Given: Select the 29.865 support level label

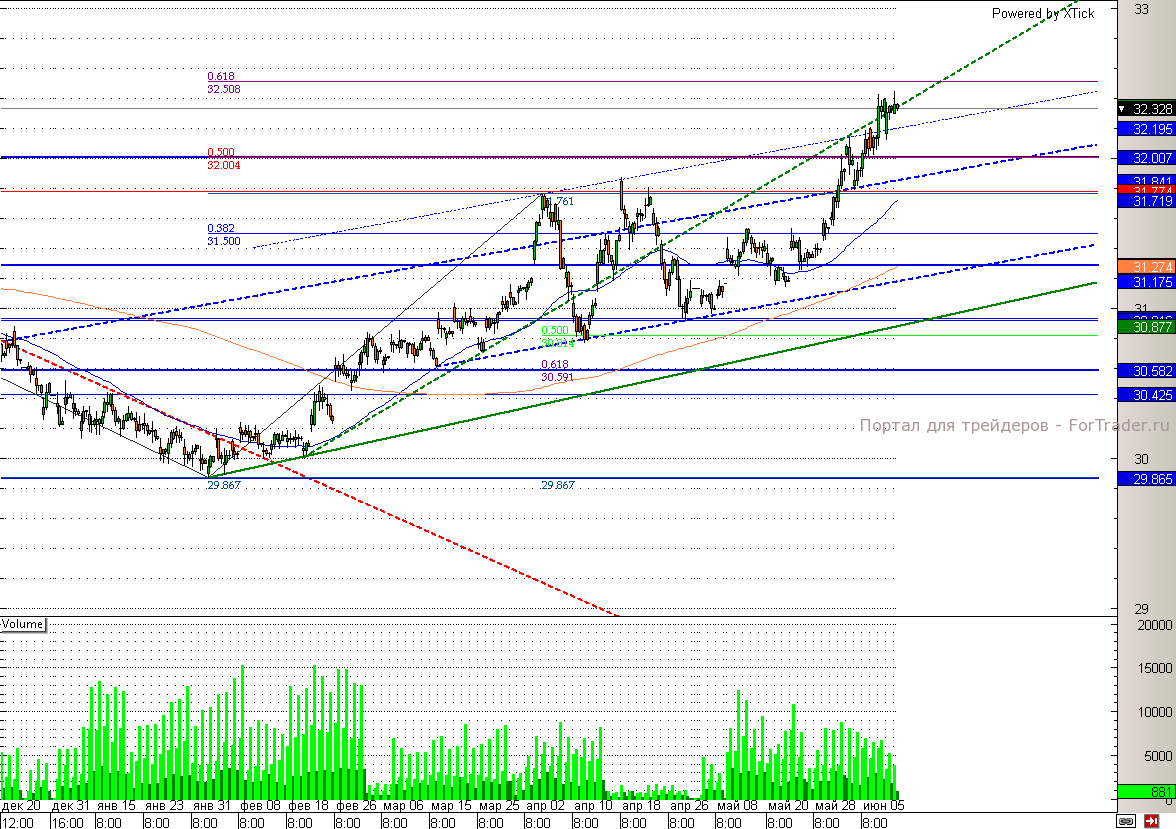Looking at the screenshot, I should coord(1146,479).
